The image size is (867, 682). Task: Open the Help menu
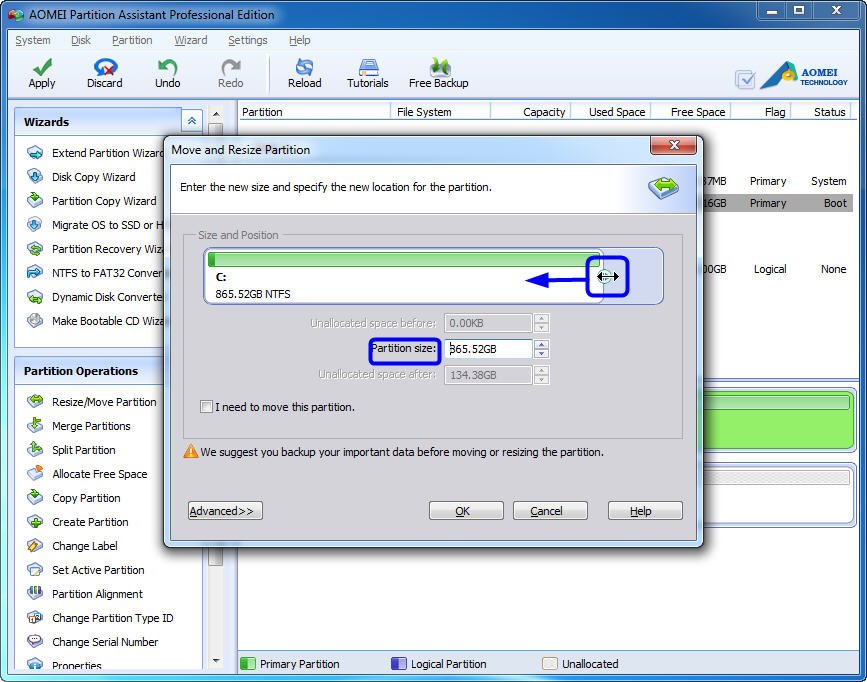click(x=300, y=40)
